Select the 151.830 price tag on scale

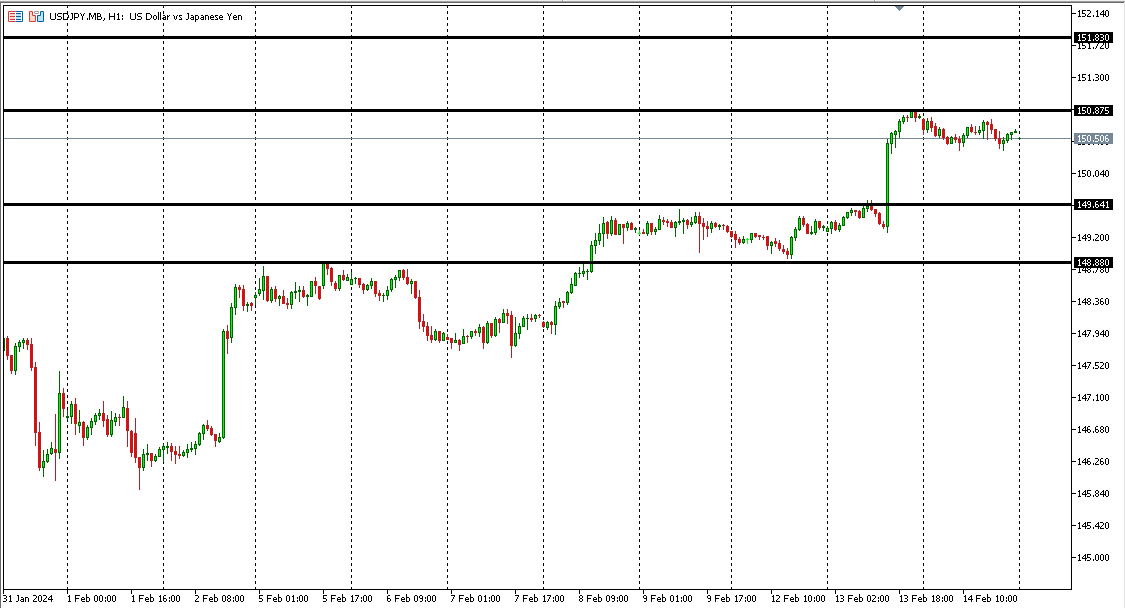[1092, 38]
